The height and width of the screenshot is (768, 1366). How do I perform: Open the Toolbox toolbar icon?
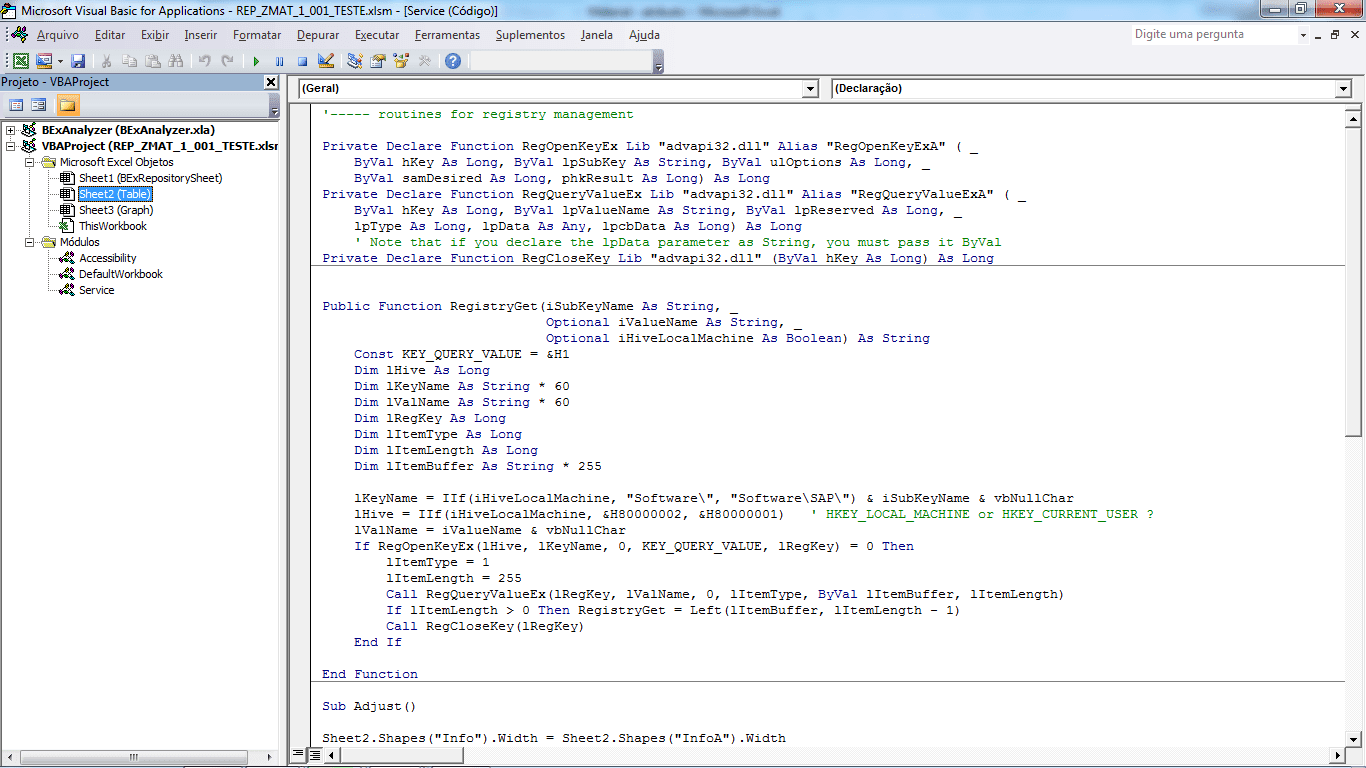[x=424, y=61]
